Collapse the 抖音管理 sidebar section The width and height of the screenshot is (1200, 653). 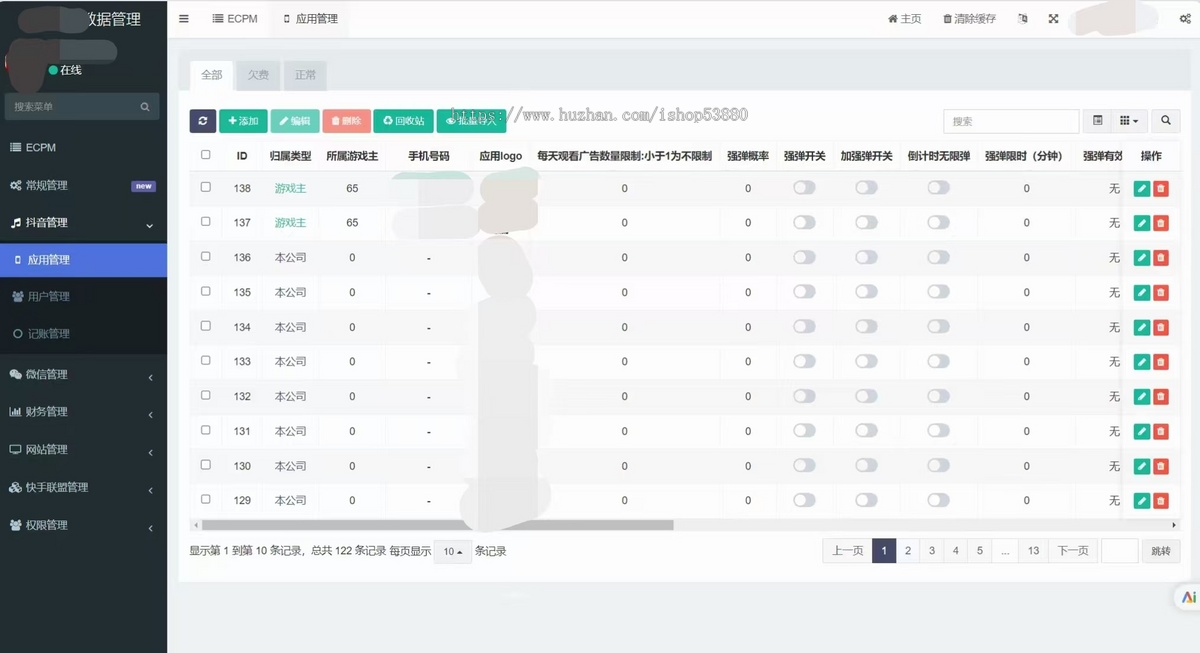83,223
